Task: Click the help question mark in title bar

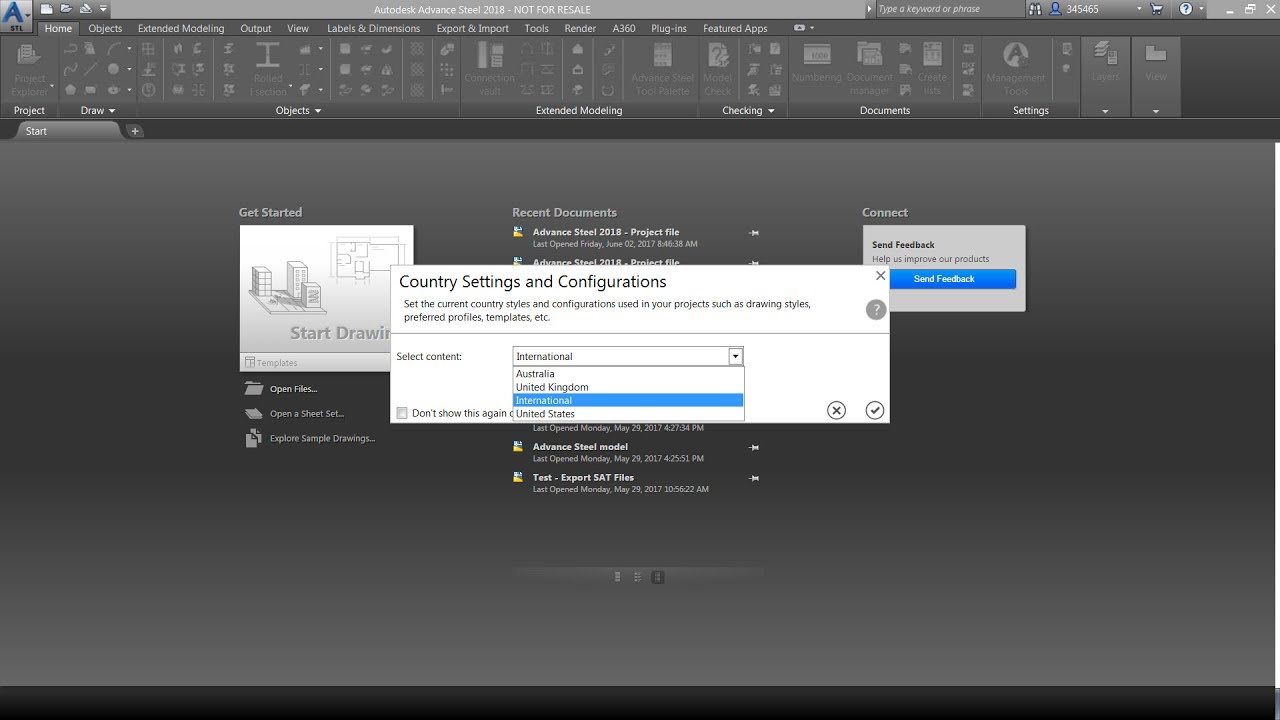Action: (x=1186, y=9)
